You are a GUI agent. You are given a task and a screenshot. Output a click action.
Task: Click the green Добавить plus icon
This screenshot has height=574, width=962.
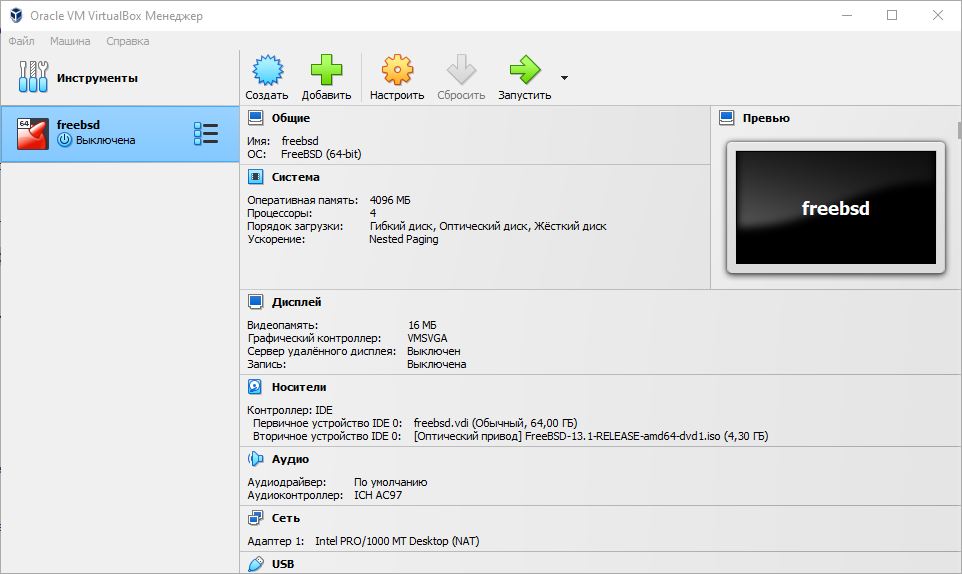(326, 70)
